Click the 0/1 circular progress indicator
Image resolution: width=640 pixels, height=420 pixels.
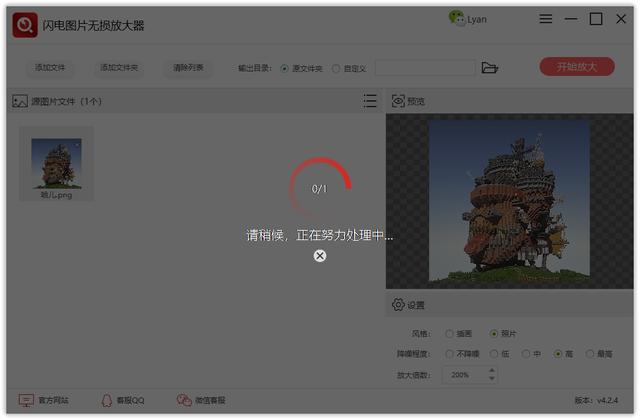tap(320, 189)
